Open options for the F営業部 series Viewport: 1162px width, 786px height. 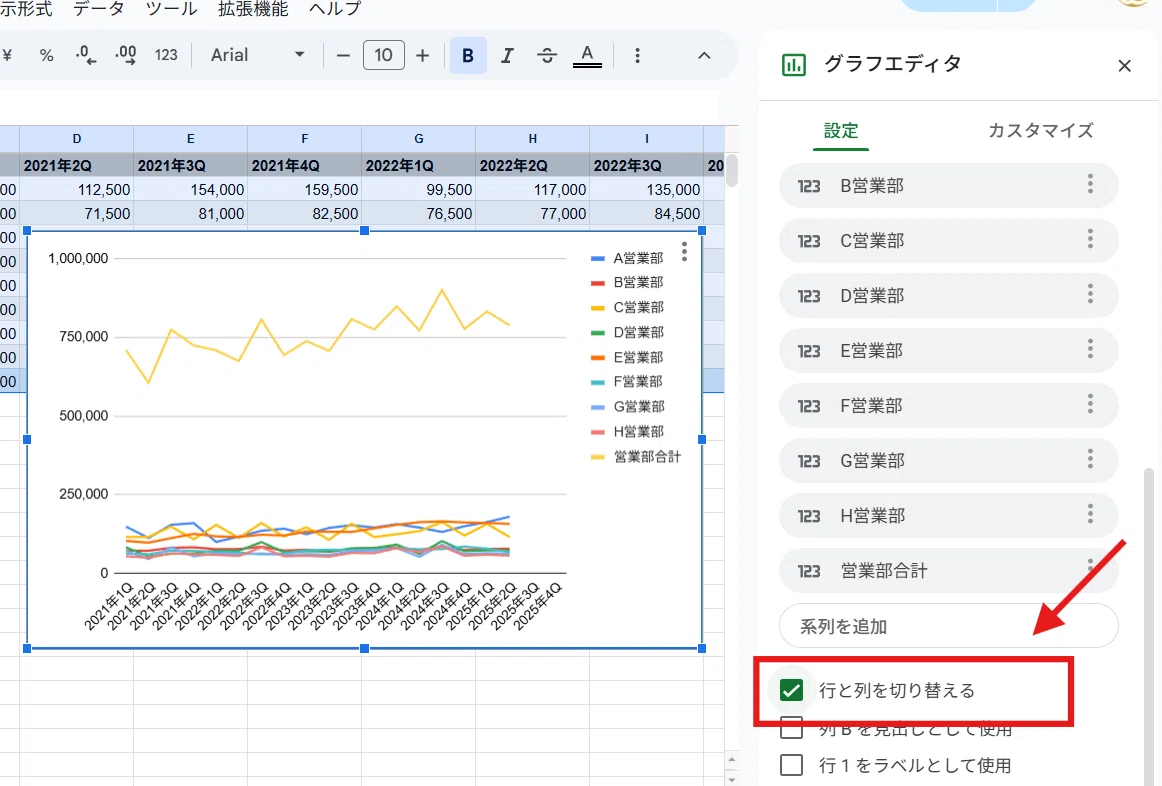[1090, 404]
